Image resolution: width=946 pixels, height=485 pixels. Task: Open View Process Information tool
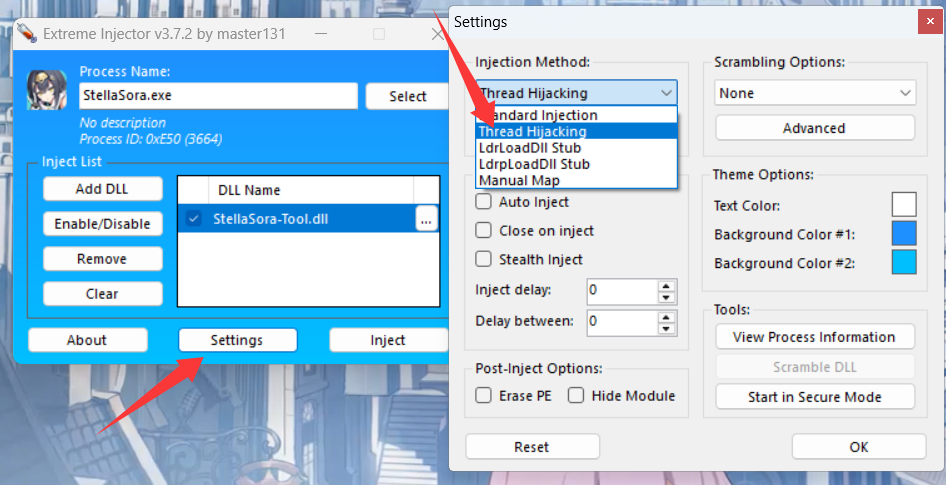814,337
